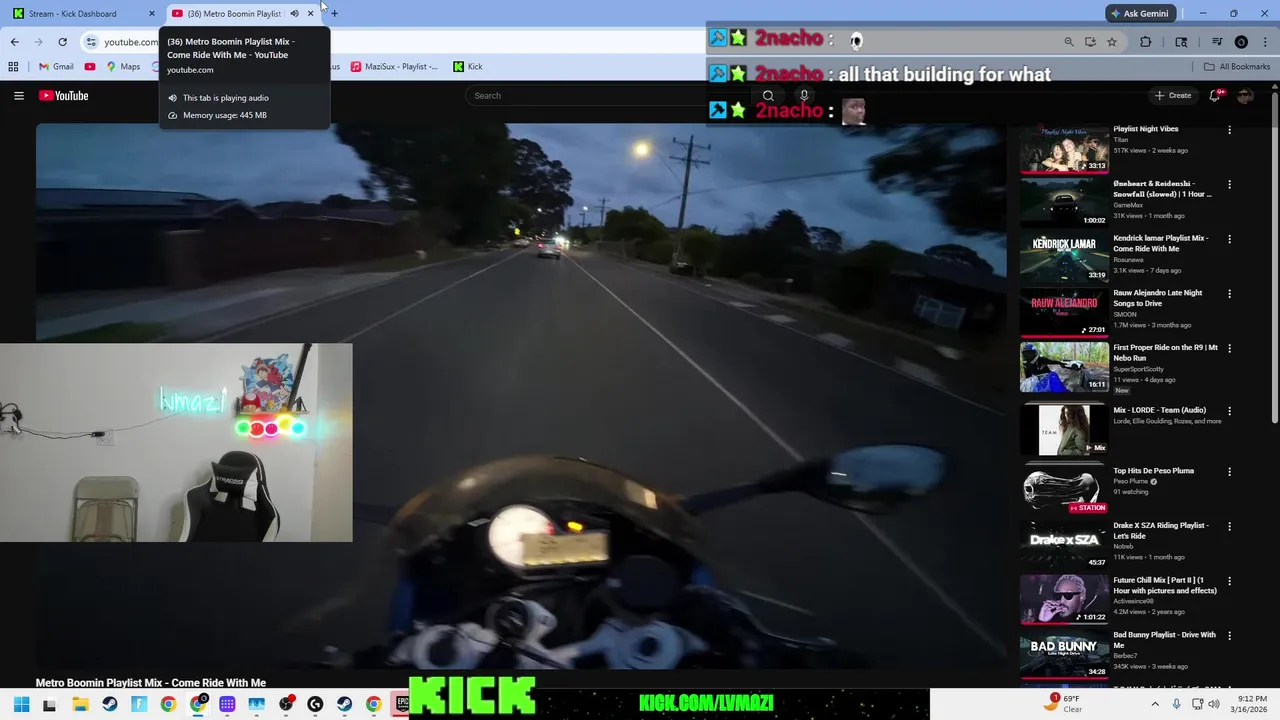
Task: Open options for First Proper Ride video
Action: click(1229, 349)
